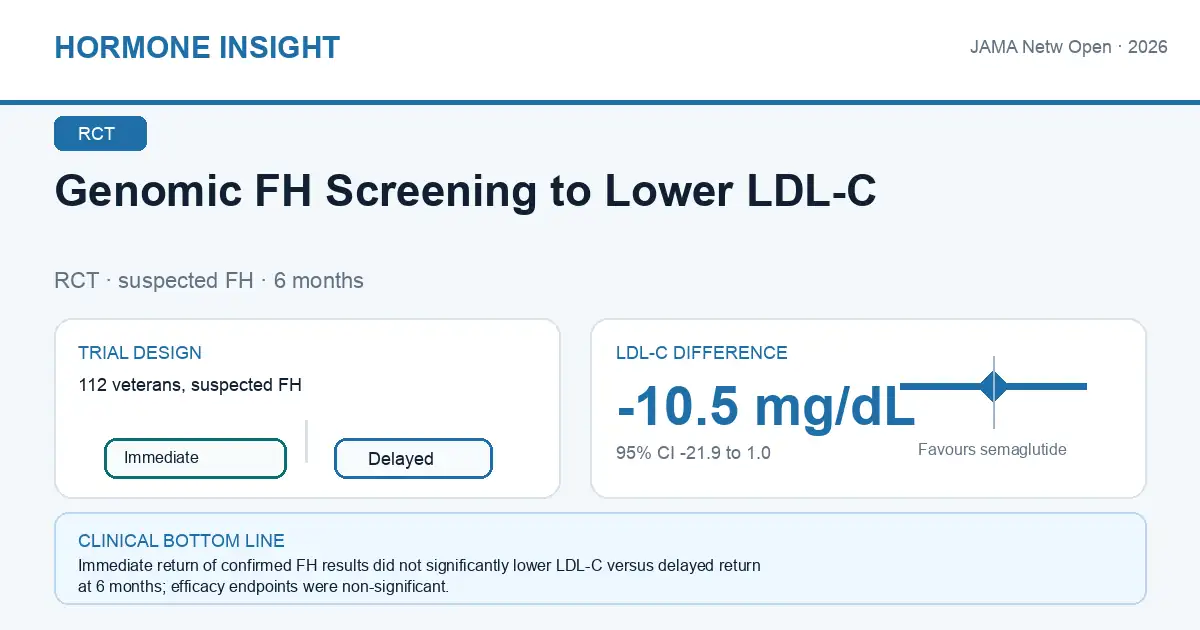Click the vertical null line in forest plot
The width and height of the screenshot is (1200, 630).
pyautogui.click(x=994, y=392)
